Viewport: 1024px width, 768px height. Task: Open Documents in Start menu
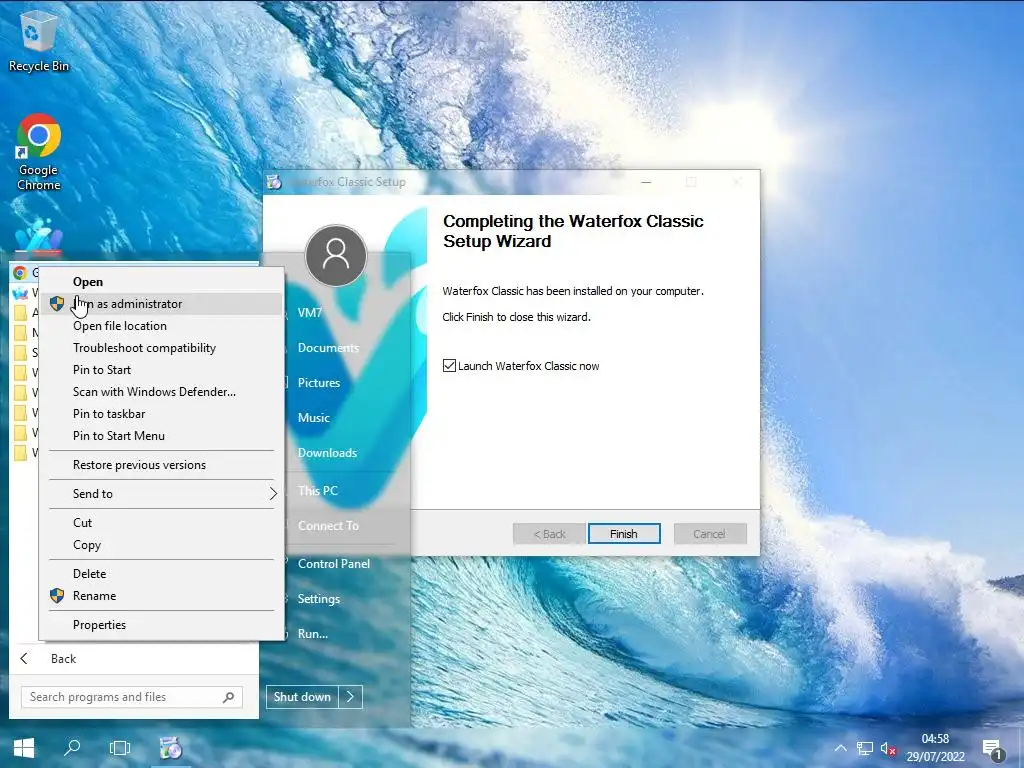pos(328,348)
